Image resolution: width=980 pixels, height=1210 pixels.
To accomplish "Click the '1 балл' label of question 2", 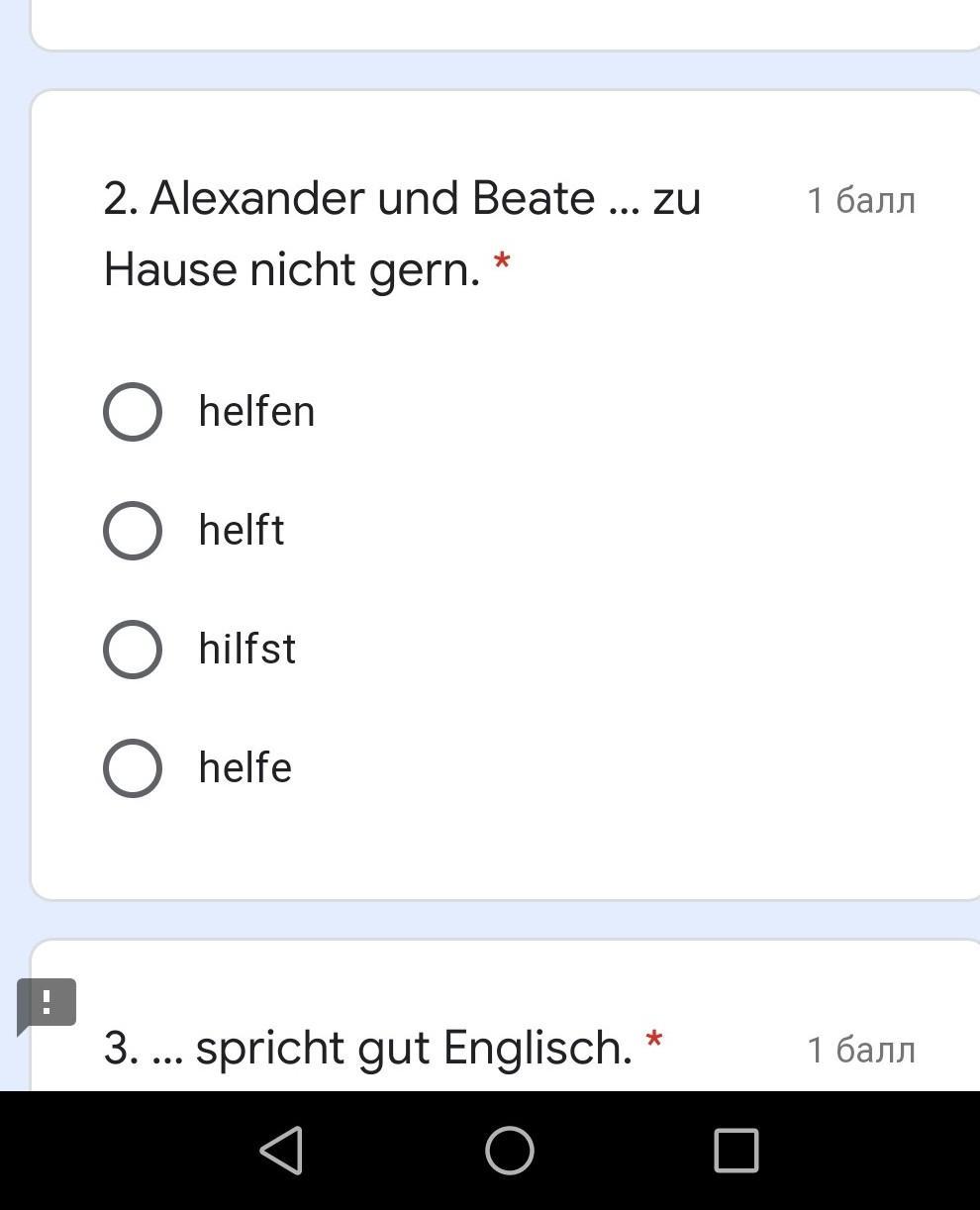I will [861, 201].
